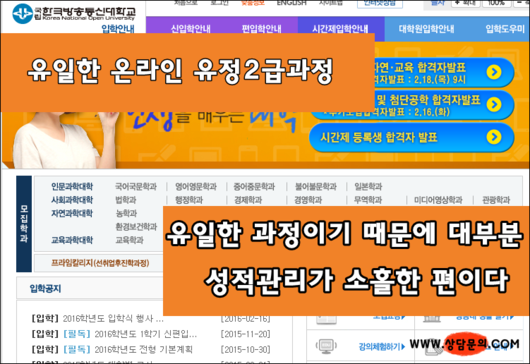The height and width of the screenshot is (364, 530).
Task: Click yellow arrow on 시간제 등록생 합격자 발표
Action: [494, 137]
